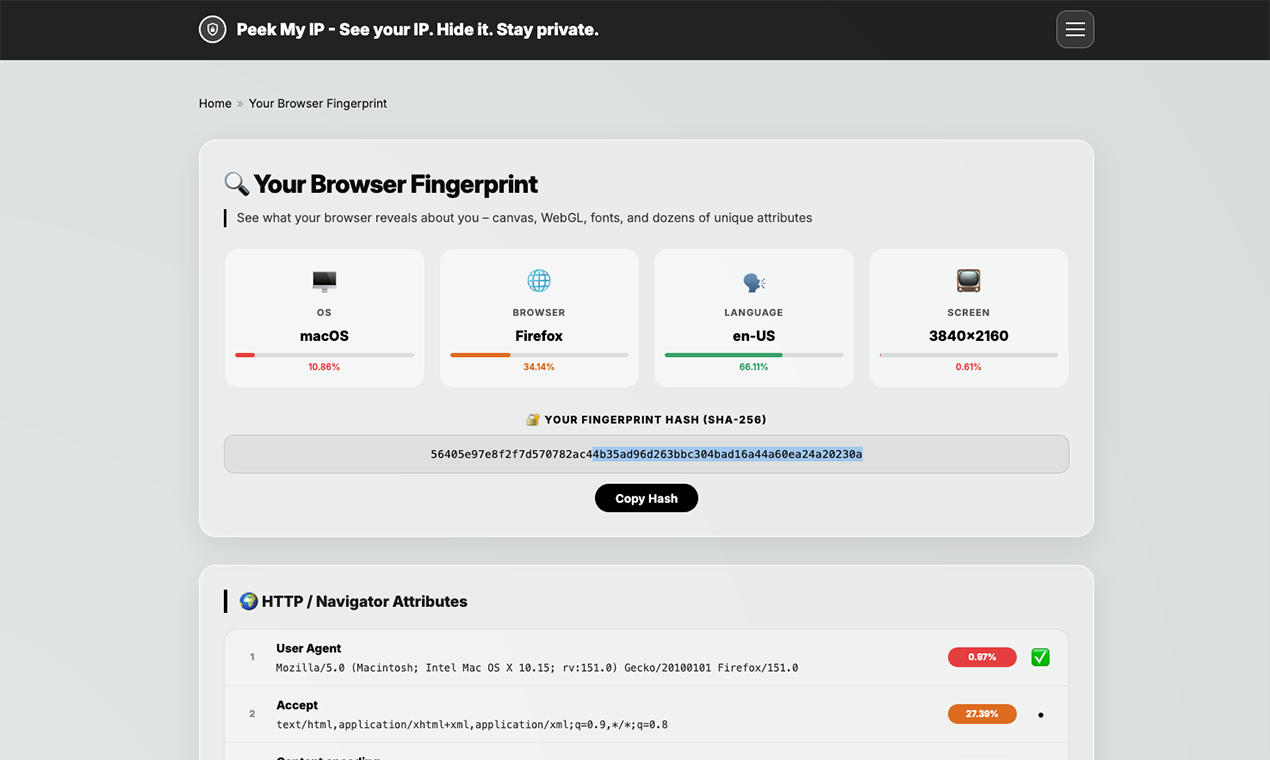Screen dimensions: 1270x760
Task: Click the globe icon on Browser card
Action: click(539, 281)
